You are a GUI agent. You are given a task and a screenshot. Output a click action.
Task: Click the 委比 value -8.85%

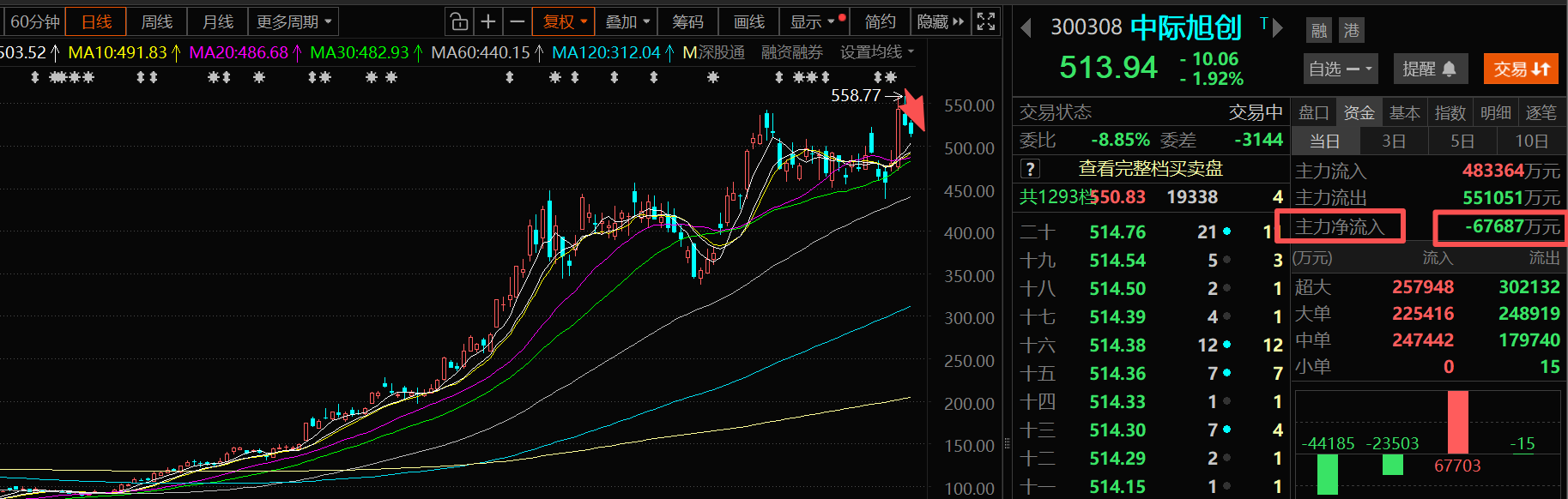[1120, 140]
